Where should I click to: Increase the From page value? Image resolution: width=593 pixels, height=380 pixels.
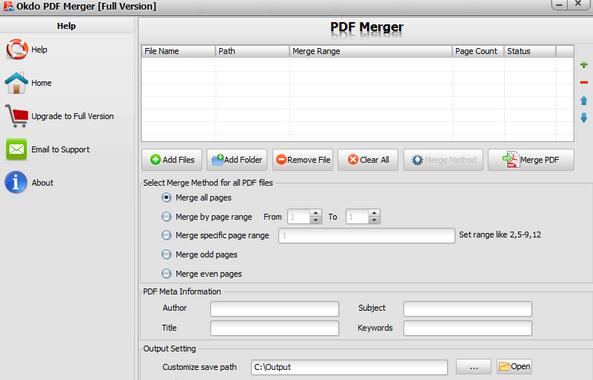coord(315,213)
